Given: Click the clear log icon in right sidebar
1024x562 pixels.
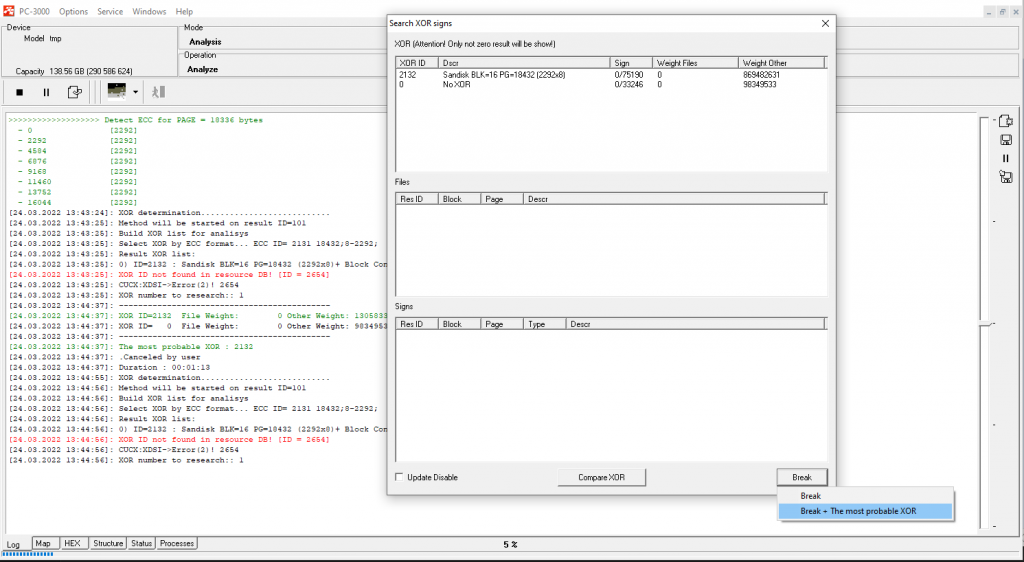Looking at the screenshot, I should point(1006,121).
